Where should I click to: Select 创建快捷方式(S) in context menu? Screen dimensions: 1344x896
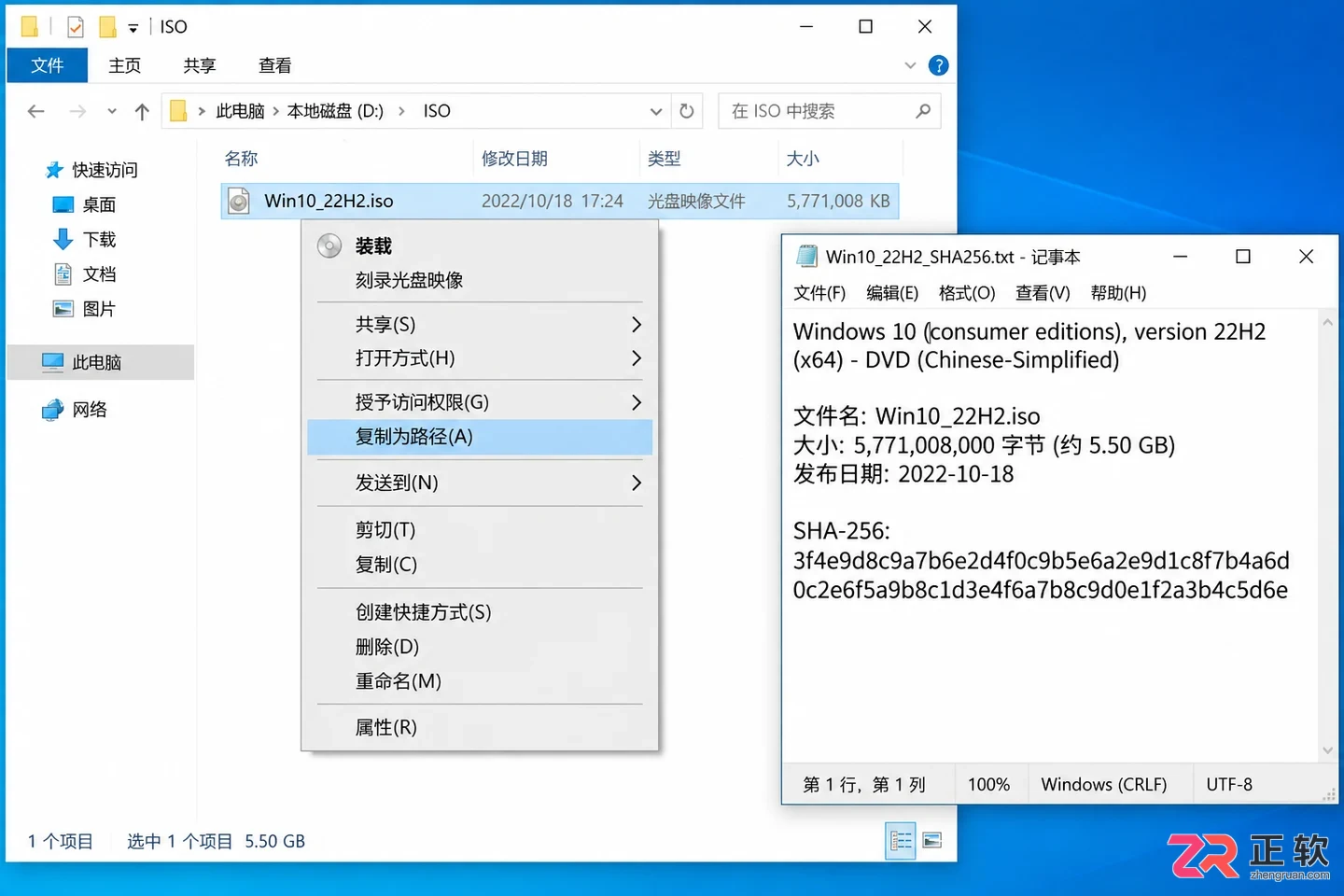pyautogui.click(x=423, y=612)
